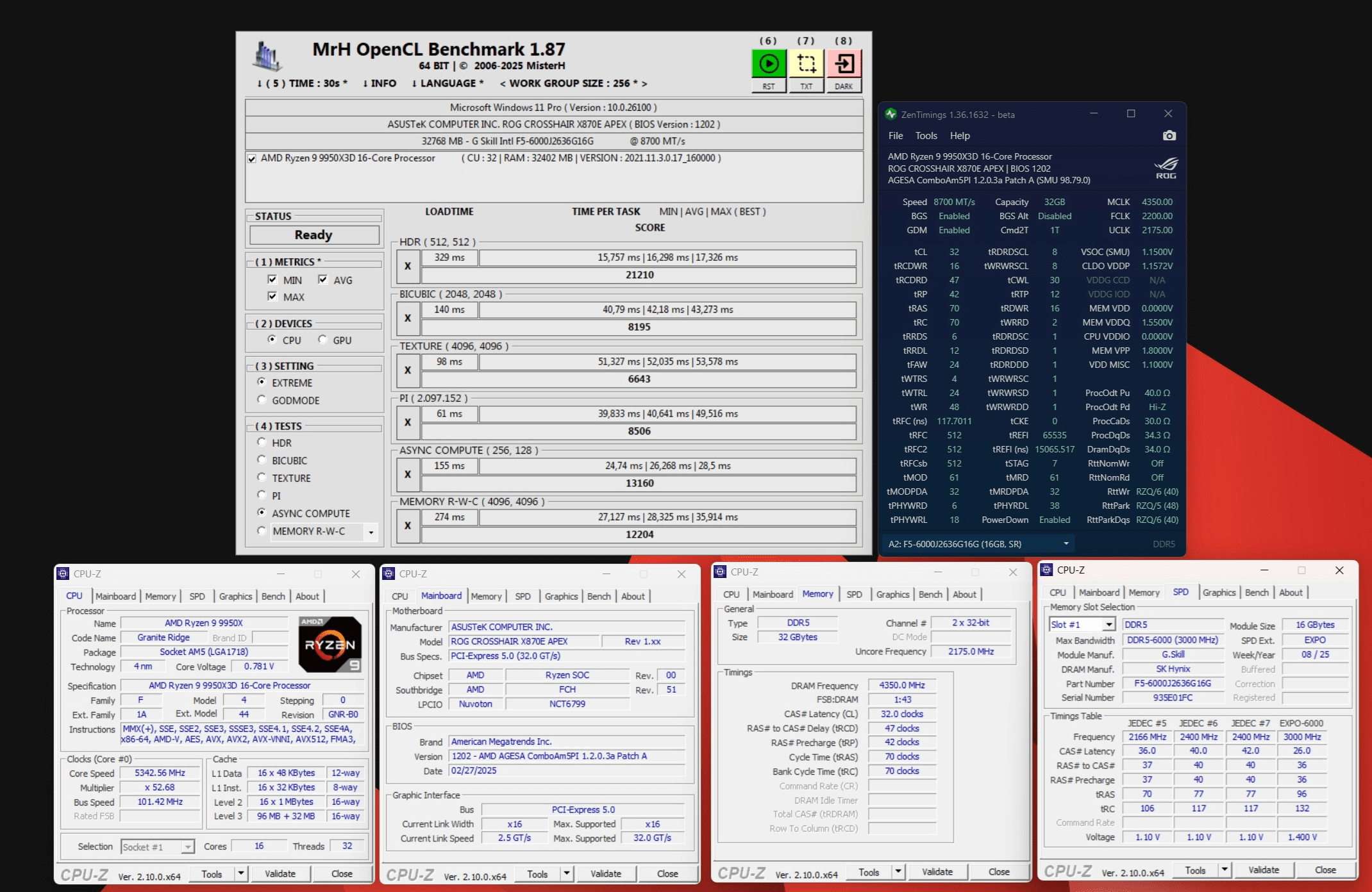Image resolution: width=1372 pixels, height=892 pixels.
Task: Click Validate in CPU-Z SPD window
Action: (1264, 870)
